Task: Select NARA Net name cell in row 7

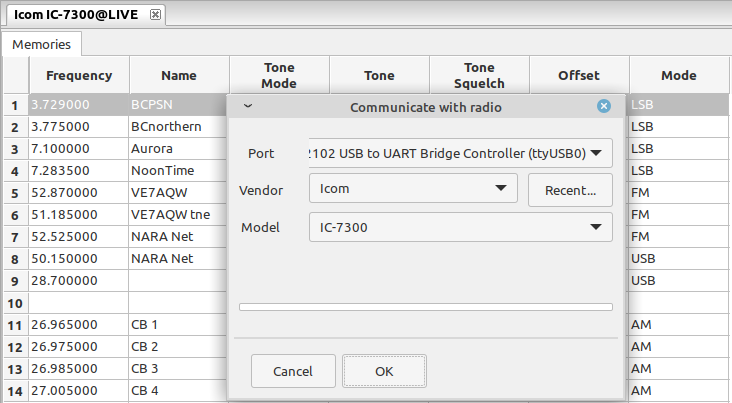Action: point(178,236)
